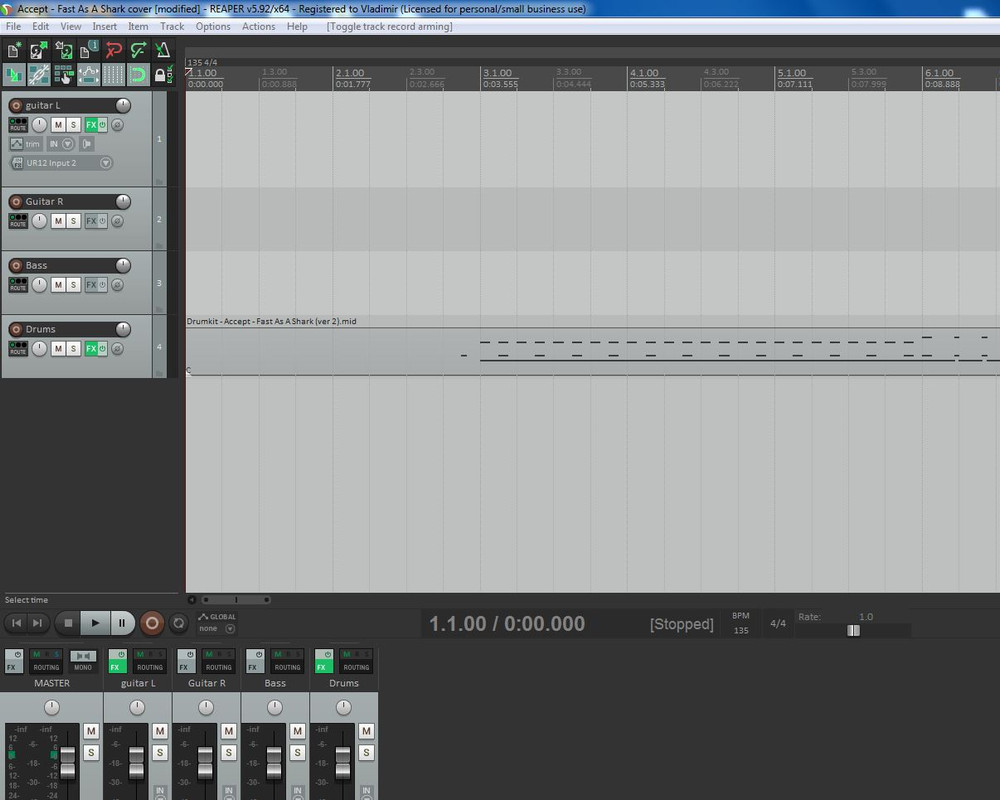The image size is (1000, 800).
Task: Open the UR12 Input 2 dropdown arrow
Action: click(106, 163)
